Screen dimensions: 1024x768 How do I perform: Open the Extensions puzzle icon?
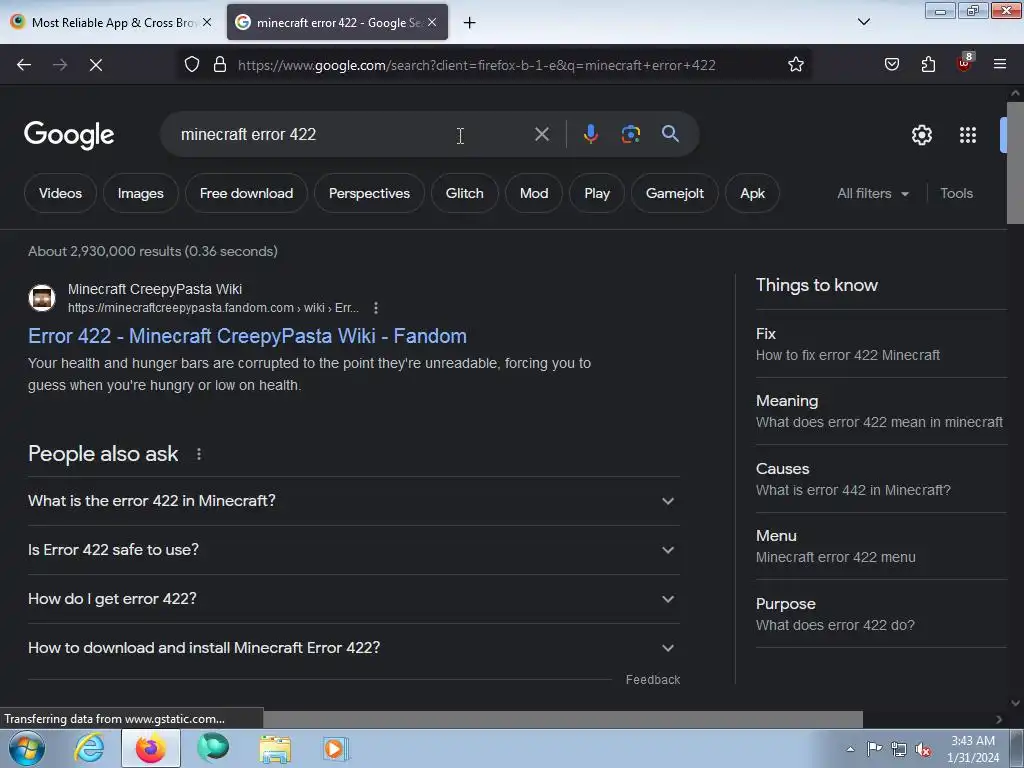click(x=928, y=65)
